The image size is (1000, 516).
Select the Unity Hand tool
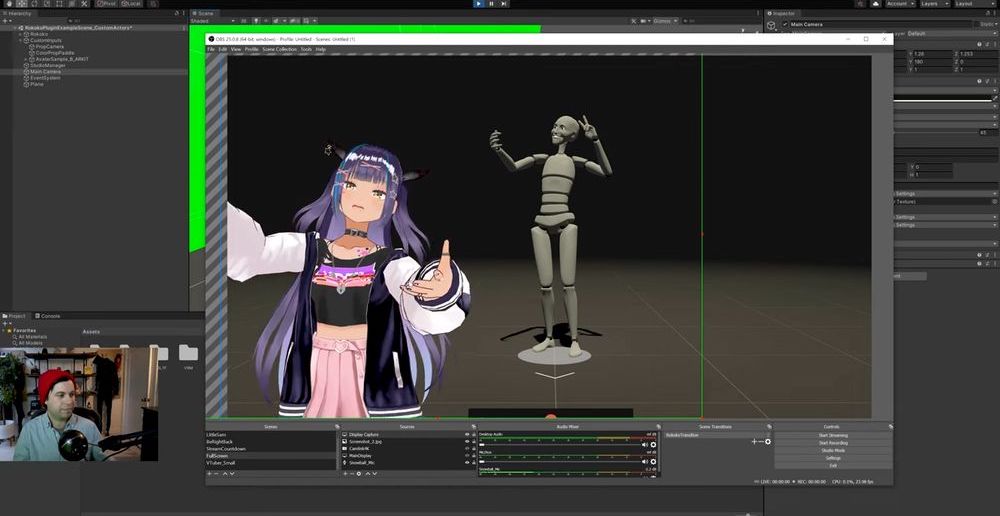9,4
